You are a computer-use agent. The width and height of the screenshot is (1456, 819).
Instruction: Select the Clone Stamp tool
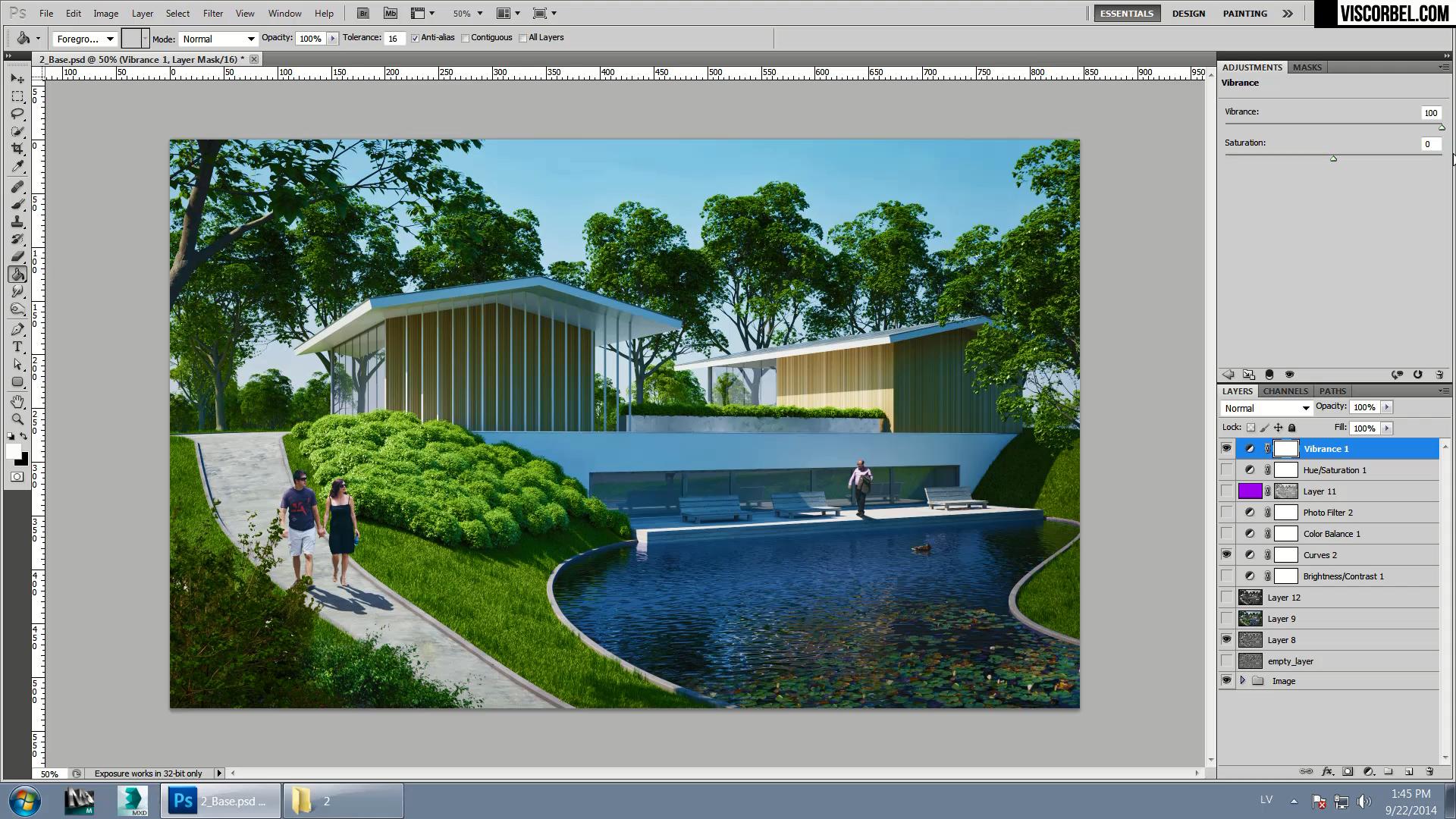pos(18,222)
